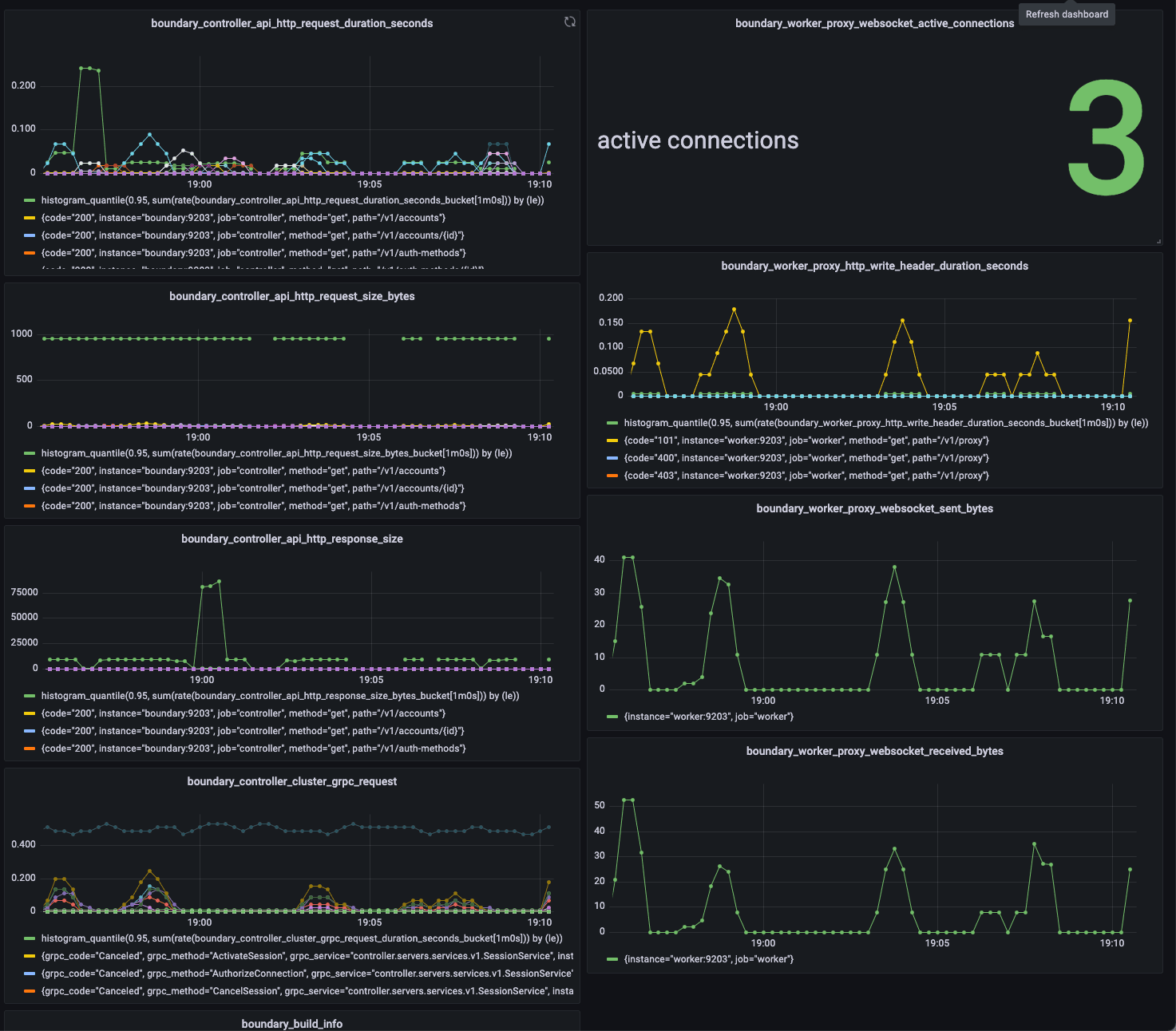The height and width of the screenshot is (1031, 1176).
Task: Click the refresh icon on the request duration panel
Action: pos(569,22)
